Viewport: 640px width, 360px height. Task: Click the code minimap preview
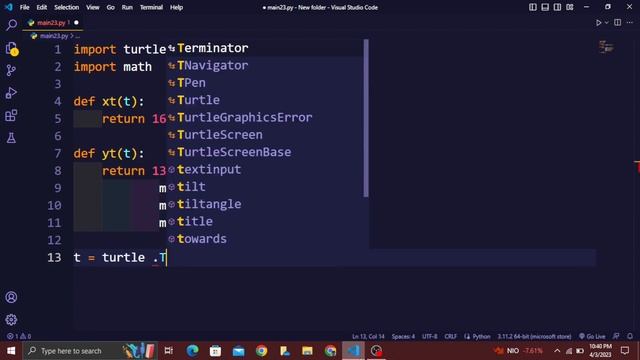tap(606, 47)
